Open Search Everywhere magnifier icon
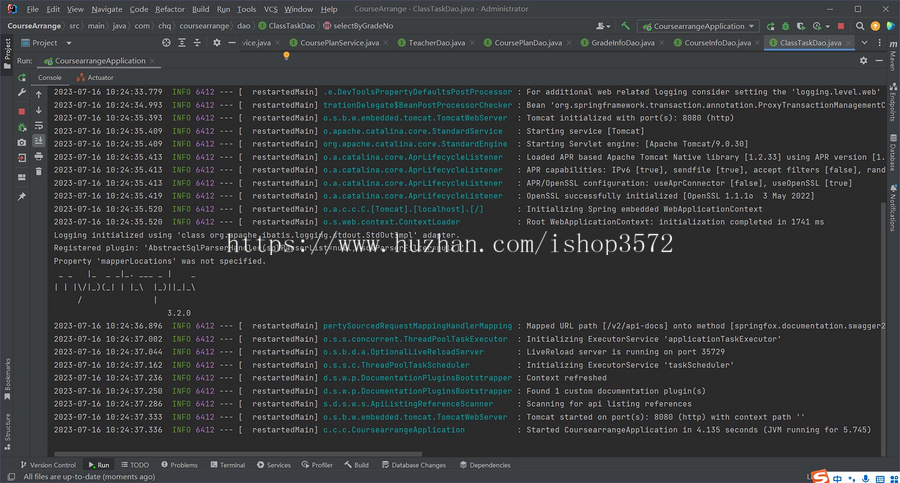Screen dimensions: 900x483 [860, 26]
